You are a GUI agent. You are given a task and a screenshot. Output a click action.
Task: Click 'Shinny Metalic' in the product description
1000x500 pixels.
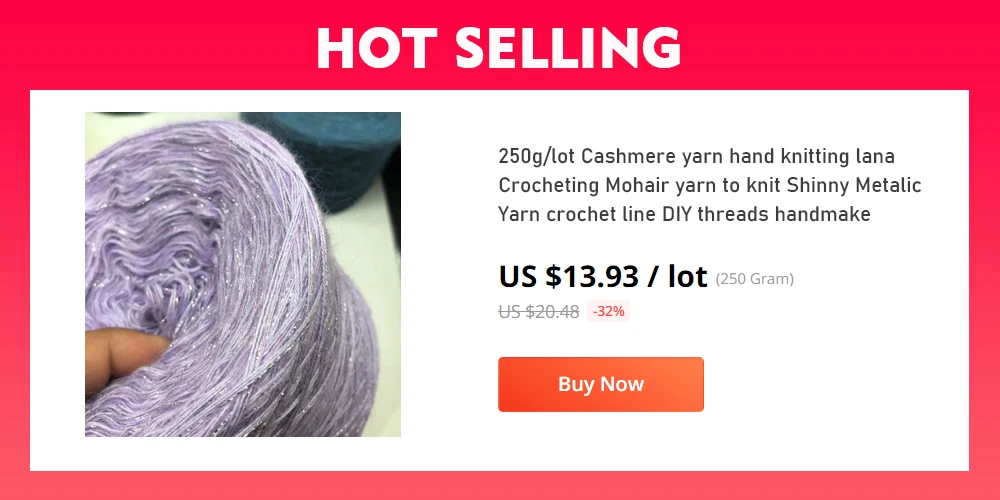click(854, 185)
